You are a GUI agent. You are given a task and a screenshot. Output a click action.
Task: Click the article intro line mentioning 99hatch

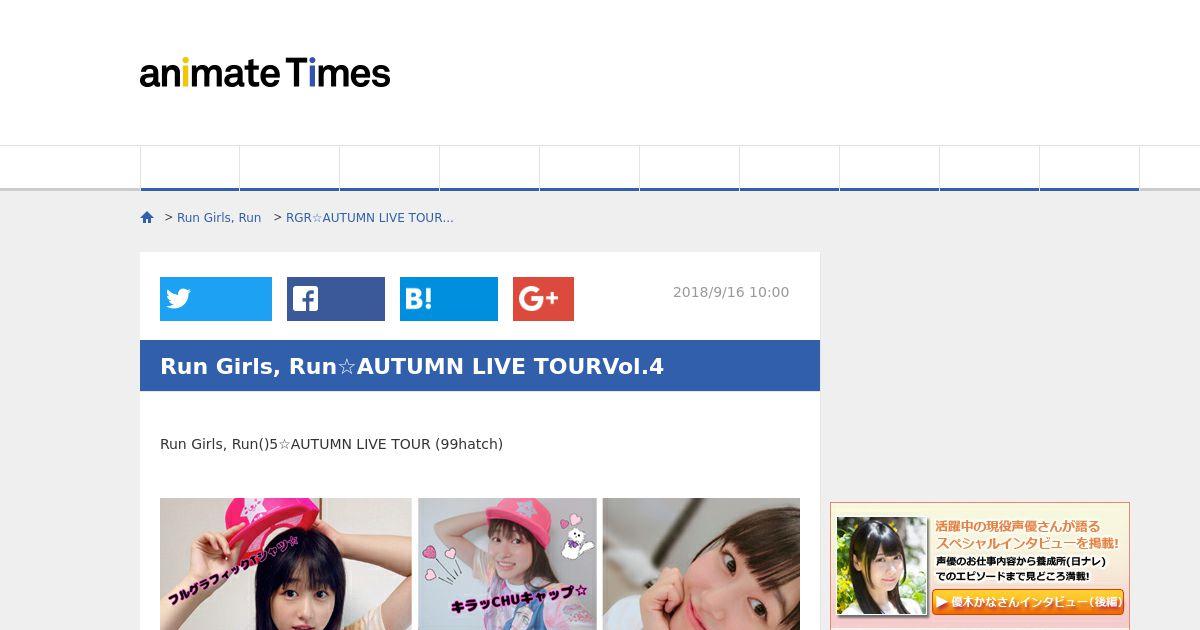pos(331,443)
